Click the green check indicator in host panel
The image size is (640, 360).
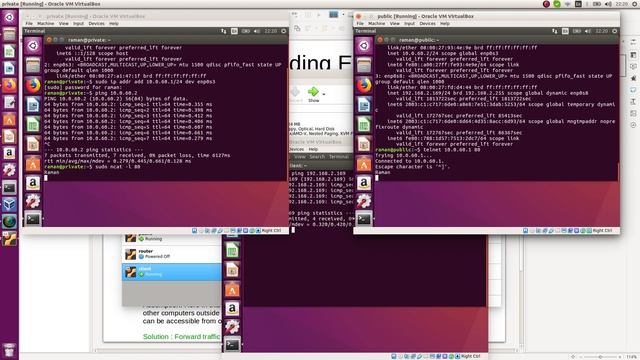point(557,4)
